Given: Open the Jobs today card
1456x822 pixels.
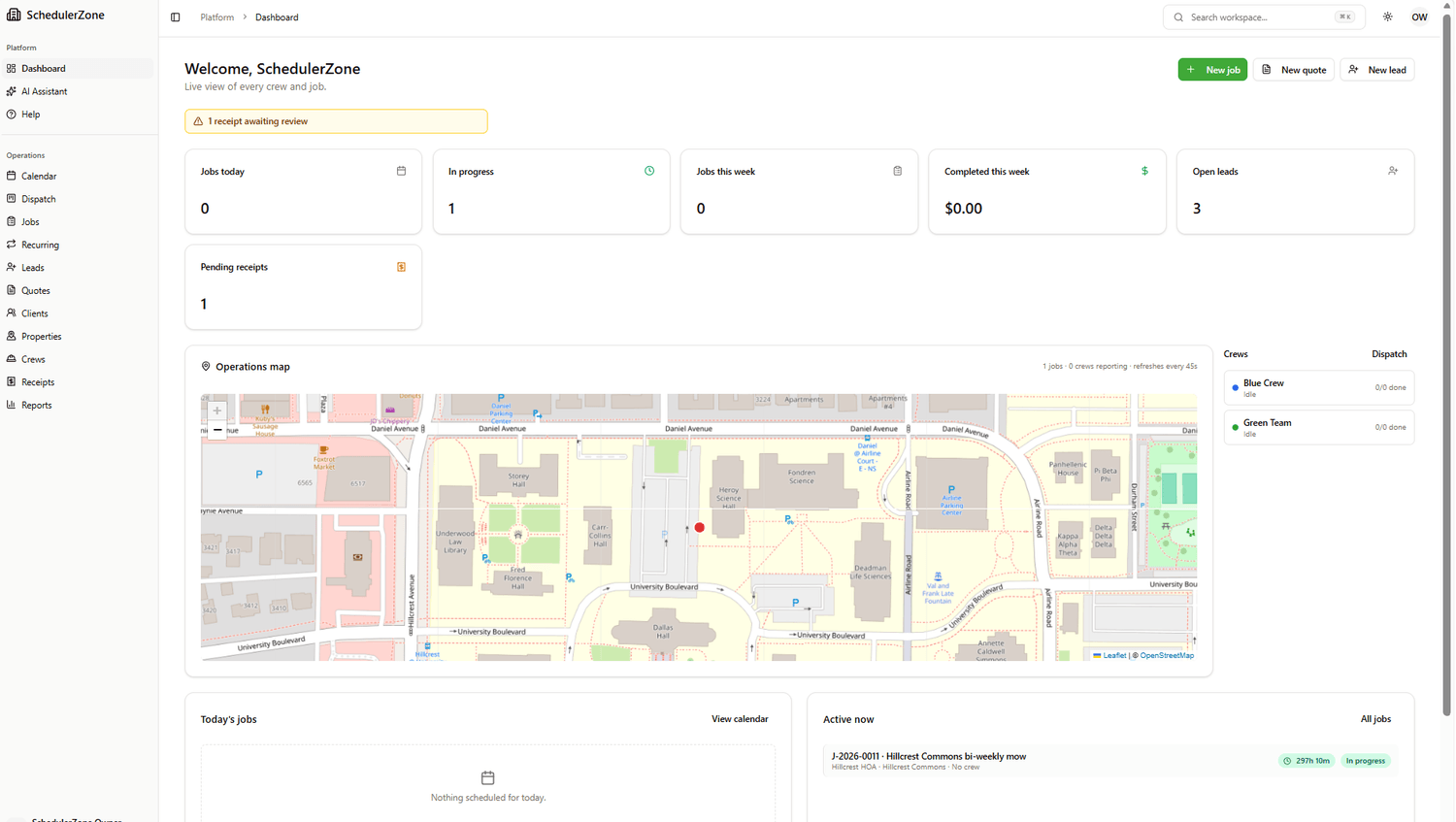Looking at the screenshot, I should [303, 191].
